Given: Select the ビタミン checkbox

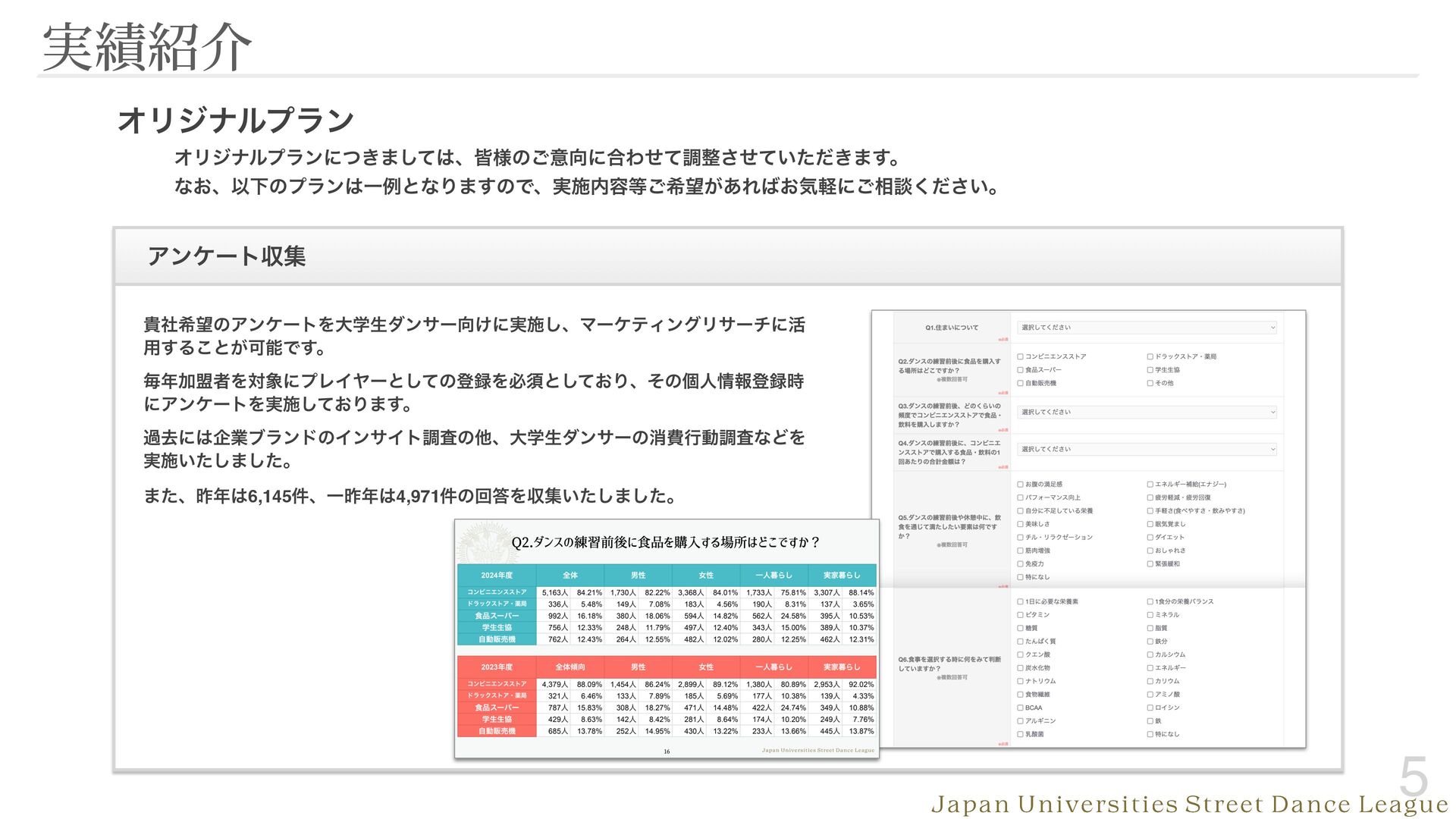Looking at the screenshot, I should (1021, 615).
